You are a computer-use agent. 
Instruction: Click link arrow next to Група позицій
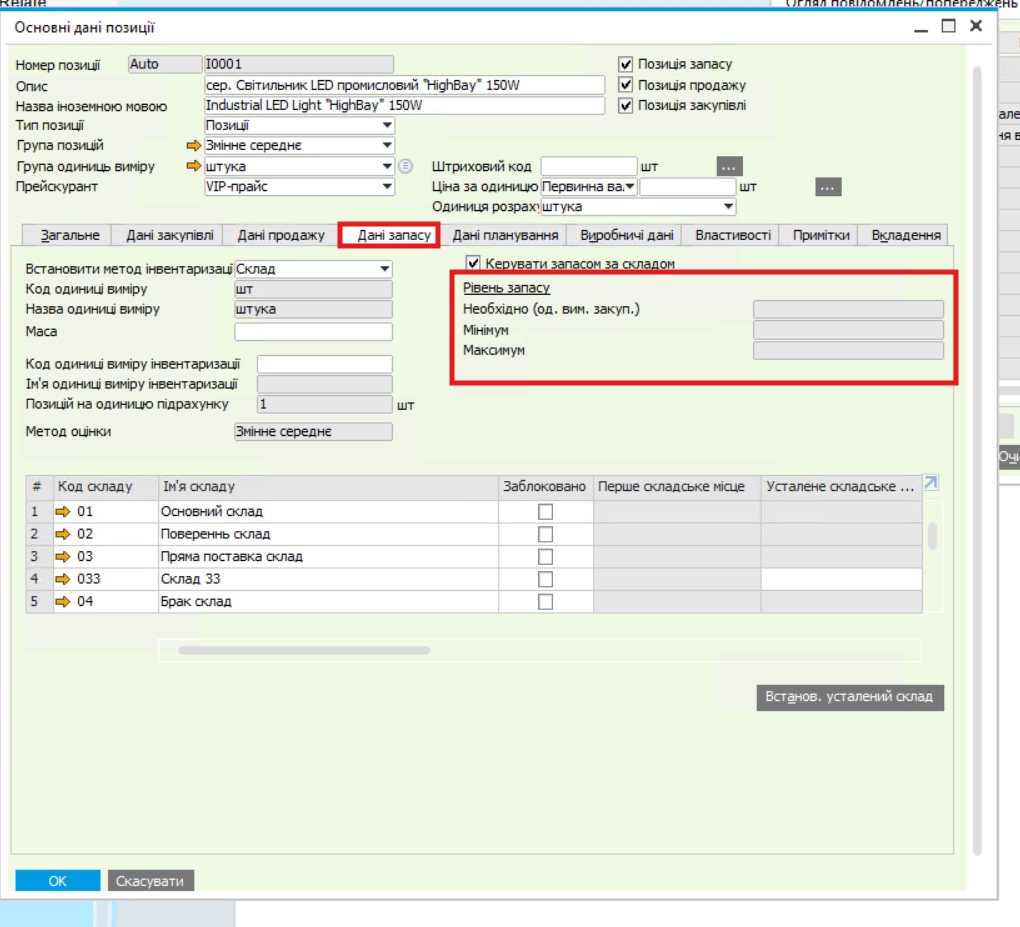(x=193, y=146)
